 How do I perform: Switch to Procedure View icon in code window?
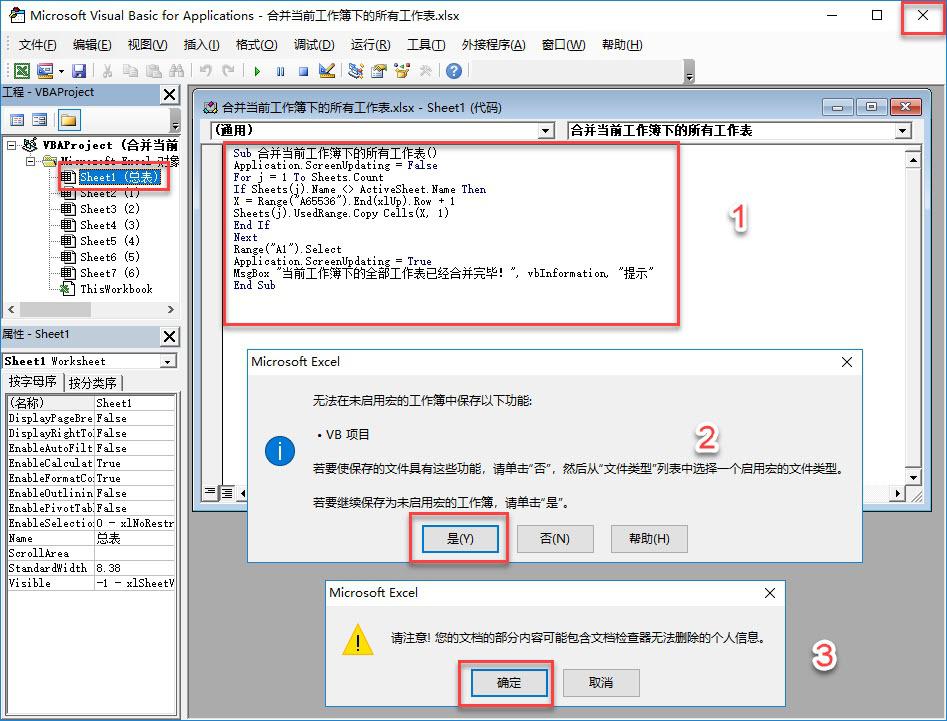click(x=210, y=493)
